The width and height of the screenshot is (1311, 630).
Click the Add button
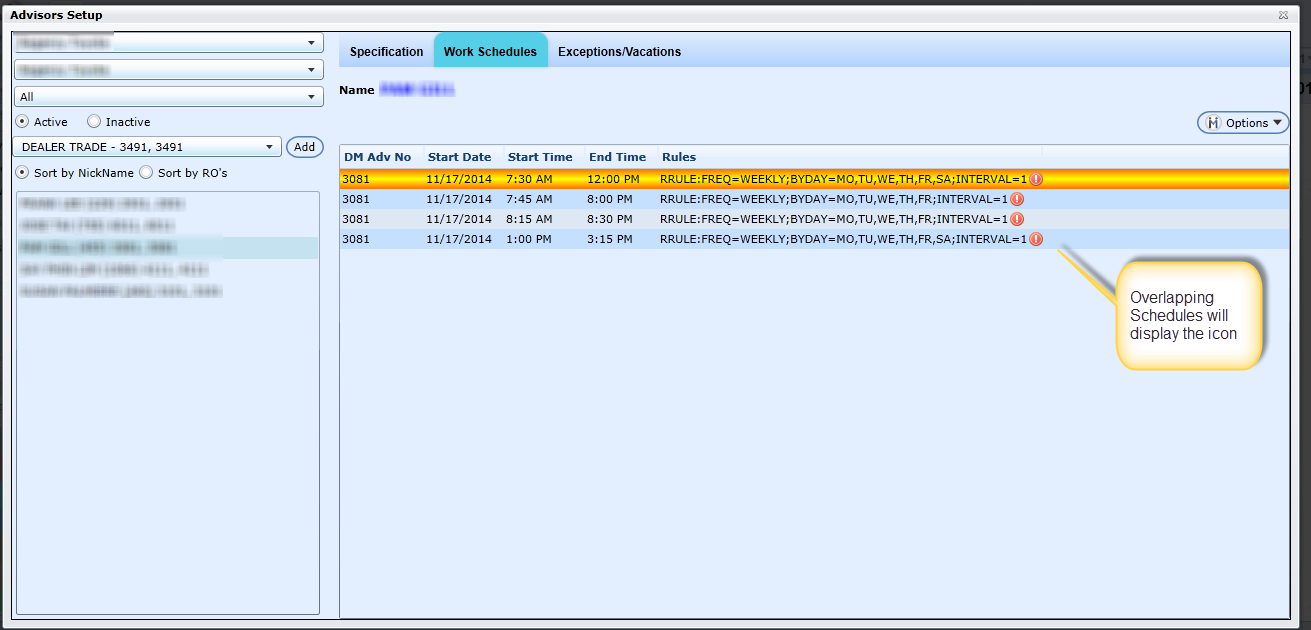pyautogui.click(x=305, y=147)
